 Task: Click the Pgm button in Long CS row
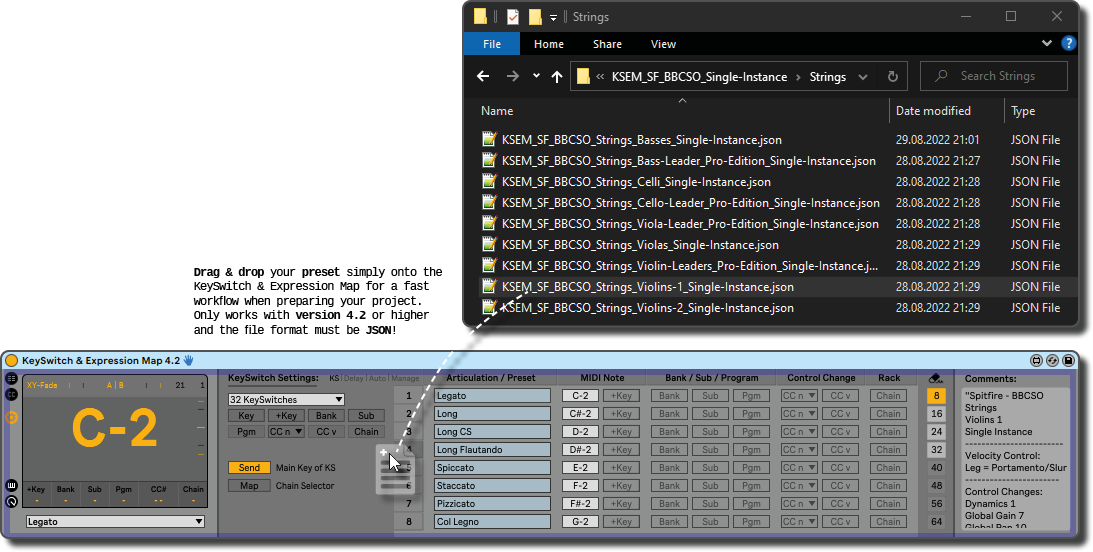[751, 431]
